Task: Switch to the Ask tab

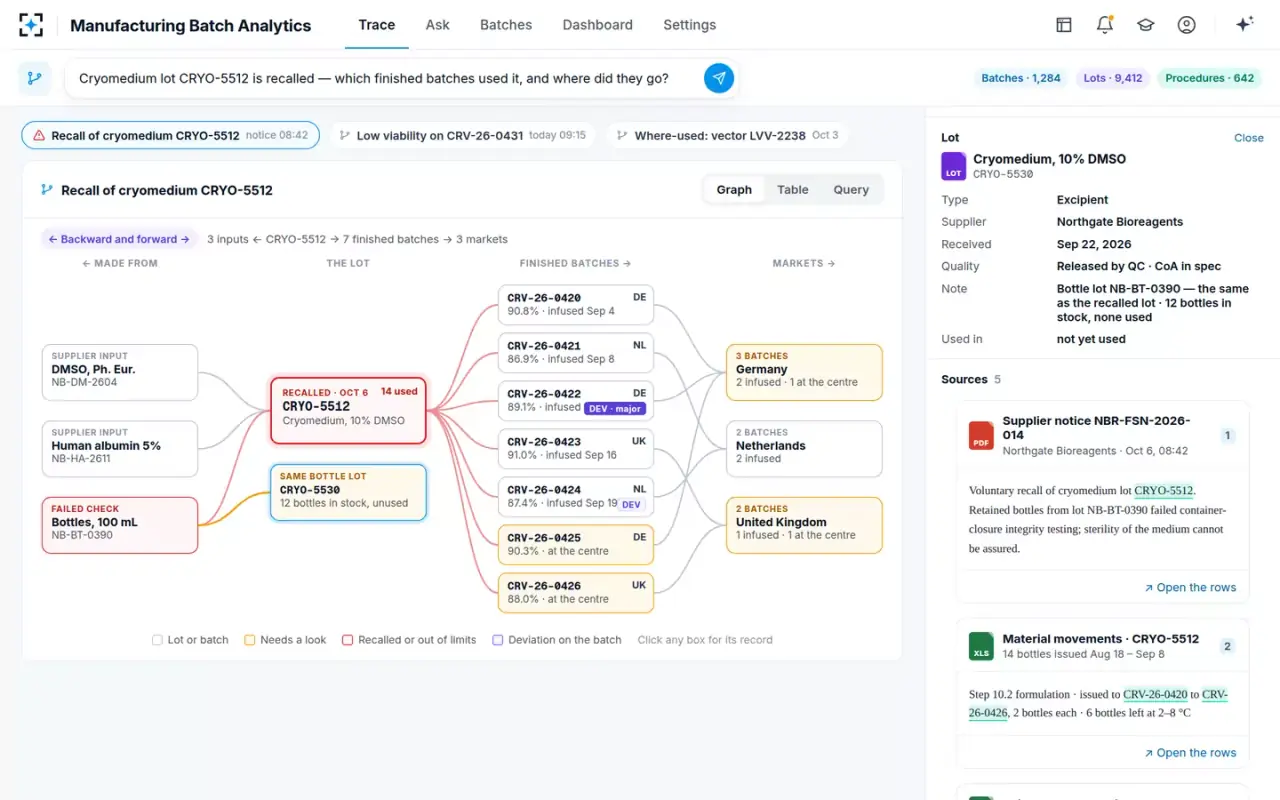Action: [438, 25]
